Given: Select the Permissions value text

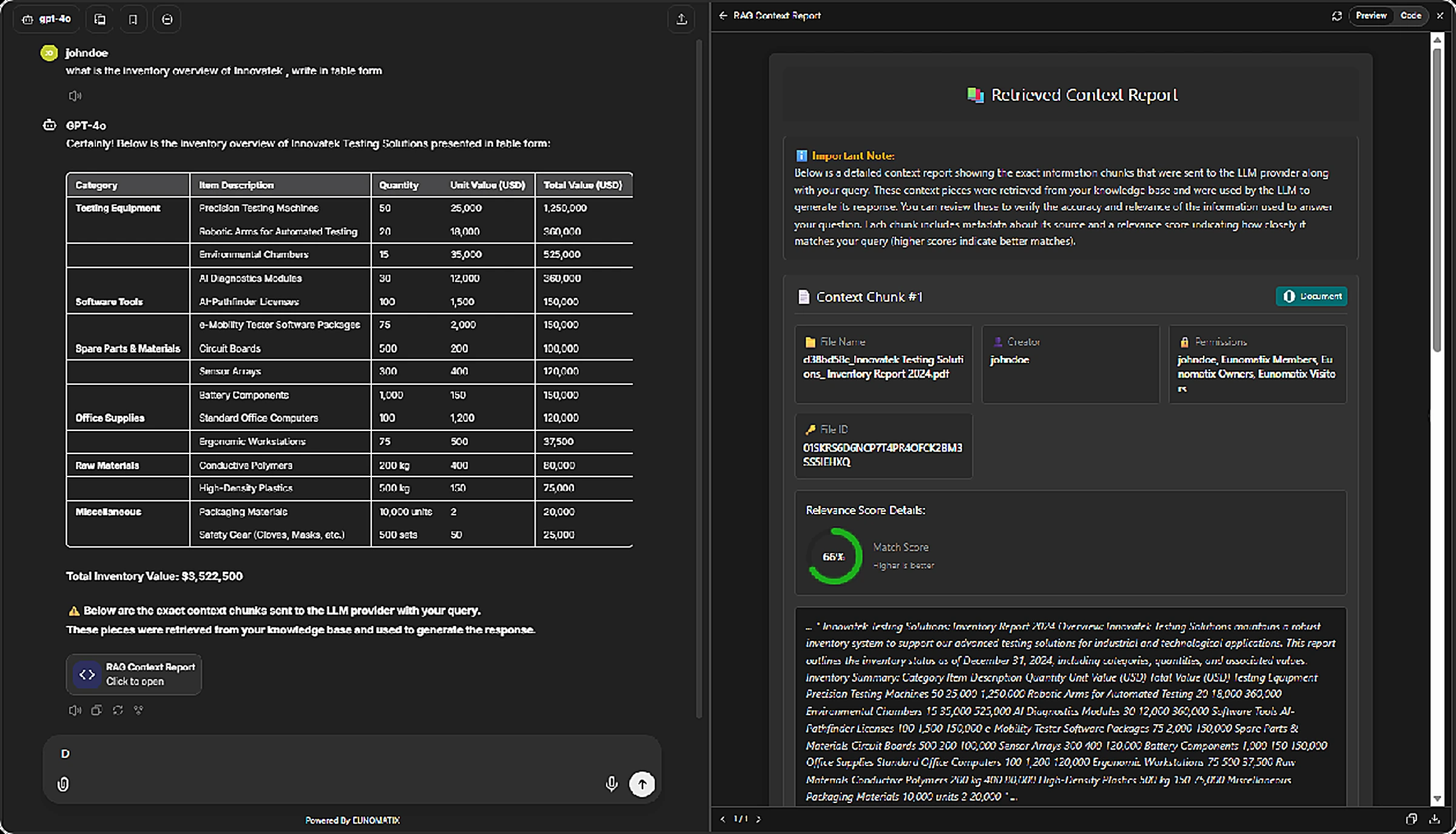Looking at the screenshot, I should [1256, 374].
